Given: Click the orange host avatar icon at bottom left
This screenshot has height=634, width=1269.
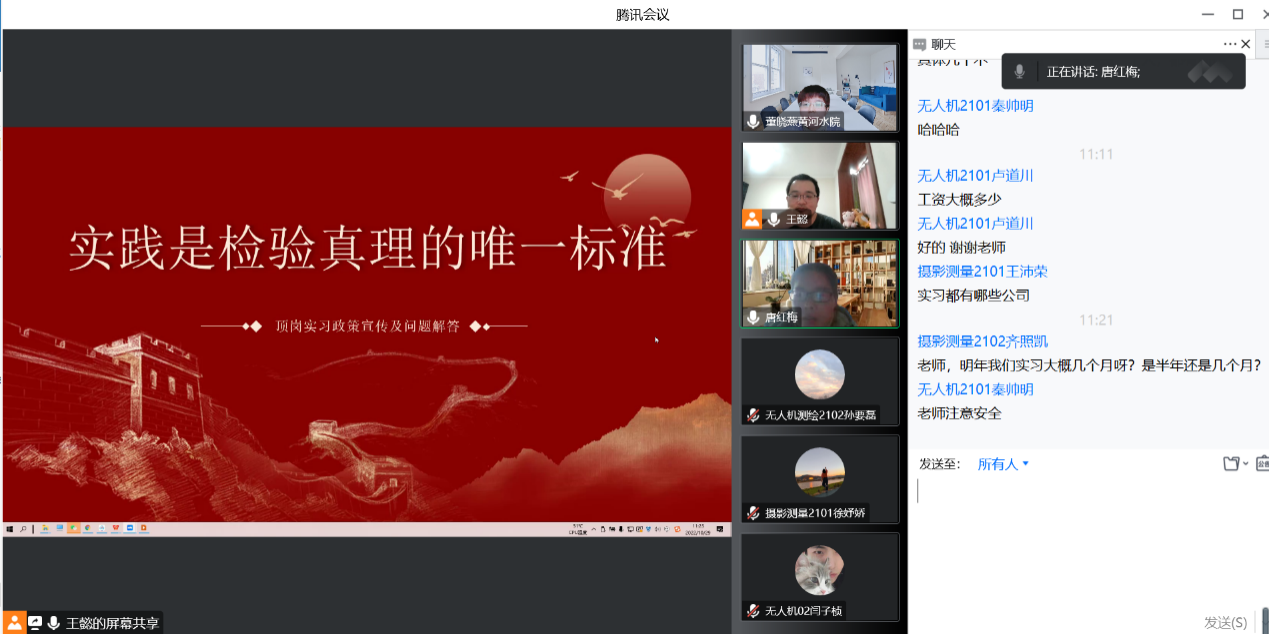Looking at the screenshot, I should tap(15, 623).
